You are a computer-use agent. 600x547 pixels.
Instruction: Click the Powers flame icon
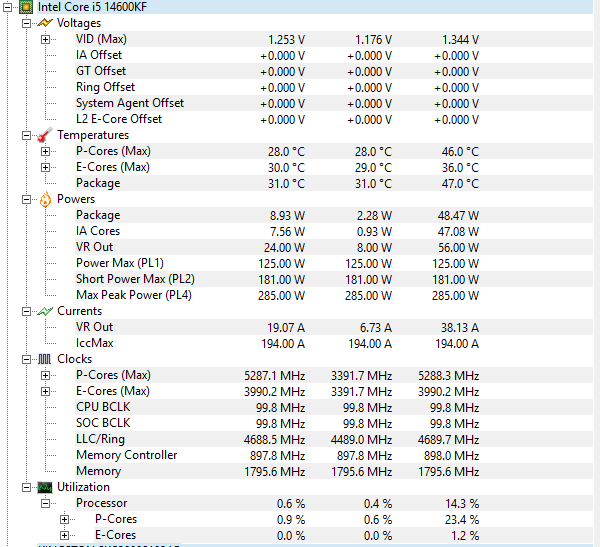[x=45, y=199]
